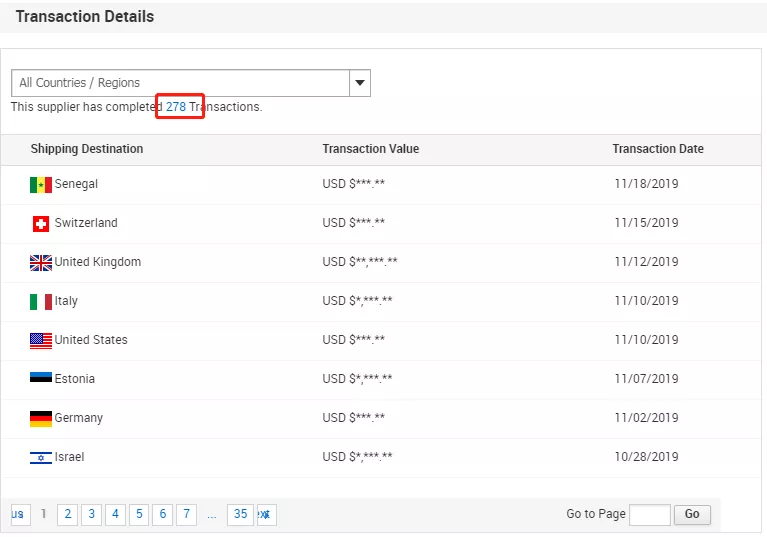Click the Israel flag icon
Image resolution: width=767 pixels, height=537 pixels.
point(41,457)
